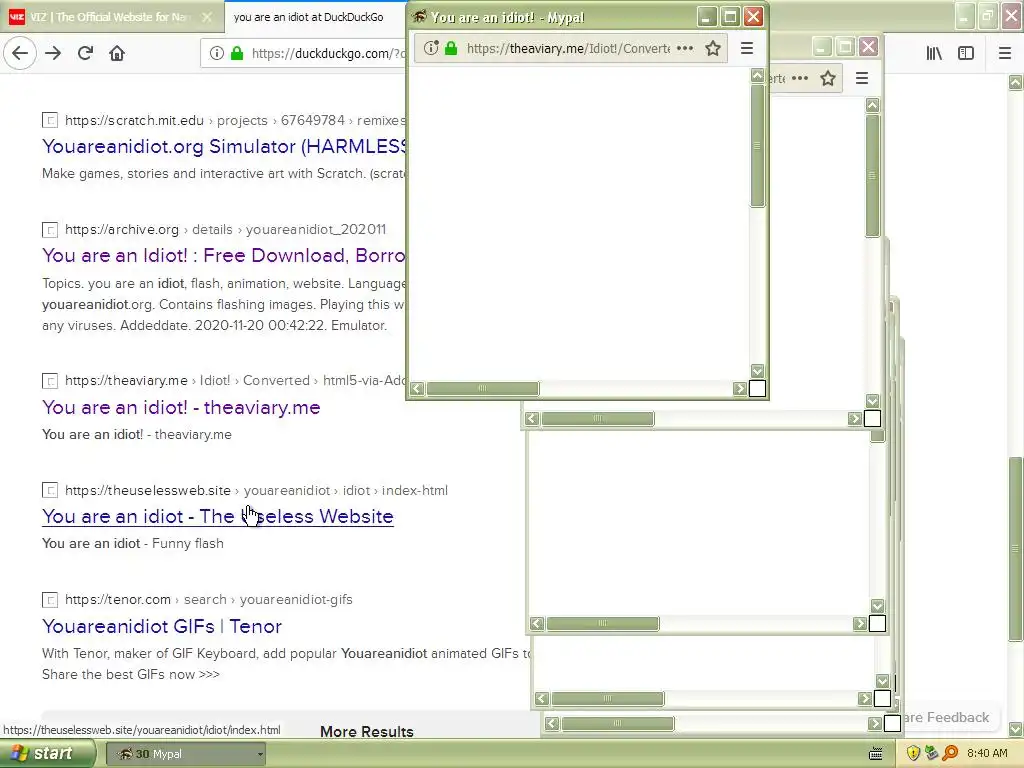Click the network tray icon beside the shield
Screen dimensions: 1024x768
(x=932, y=753)
